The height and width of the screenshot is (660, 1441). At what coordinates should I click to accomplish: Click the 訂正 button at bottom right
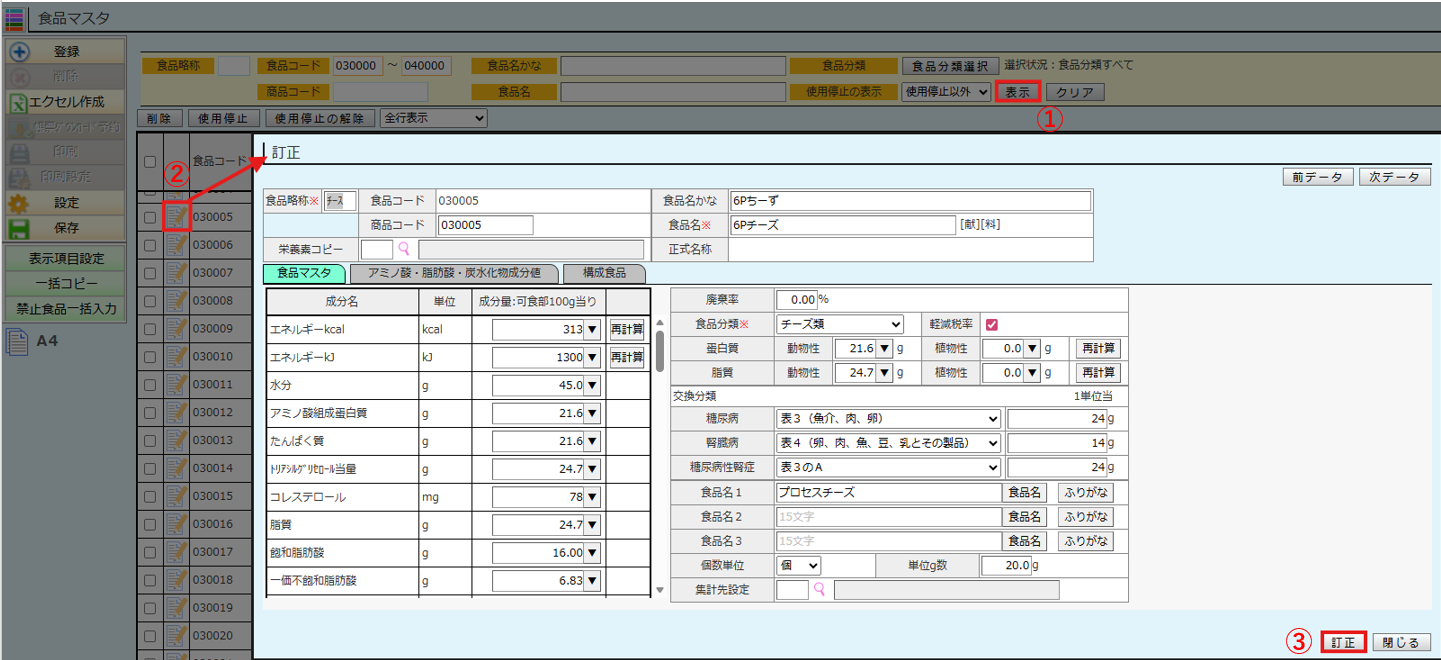(x=1343, y=642)
